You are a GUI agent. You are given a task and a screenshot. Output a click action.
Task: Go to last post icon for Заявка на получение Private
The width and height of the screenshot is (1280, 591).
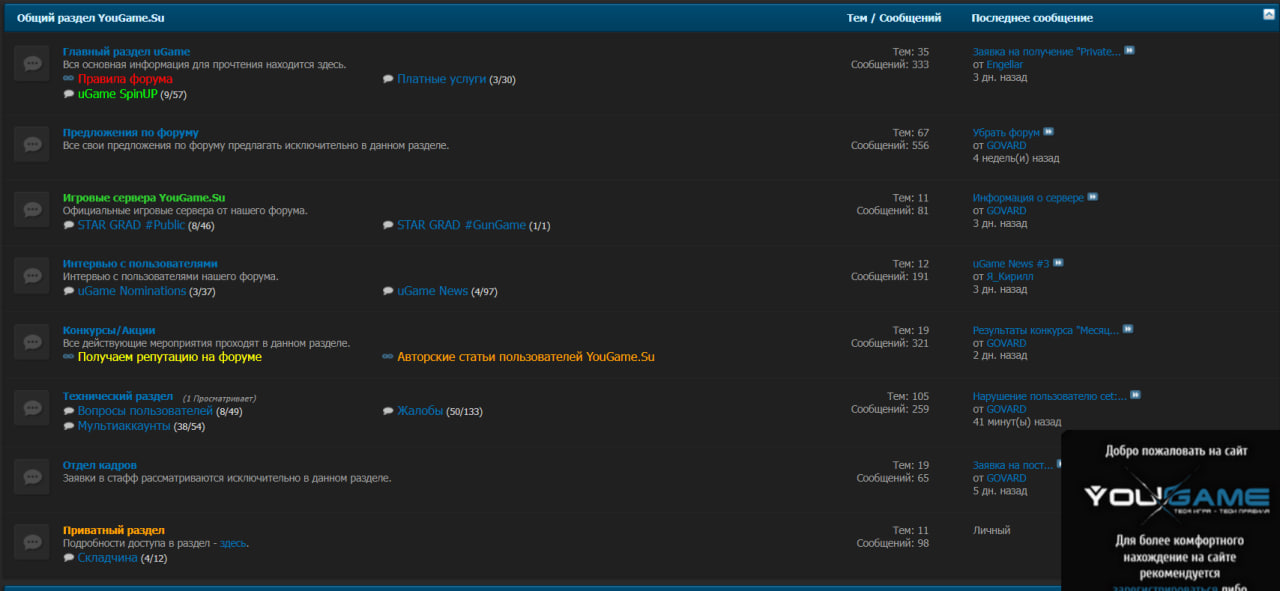point(1129,51)
